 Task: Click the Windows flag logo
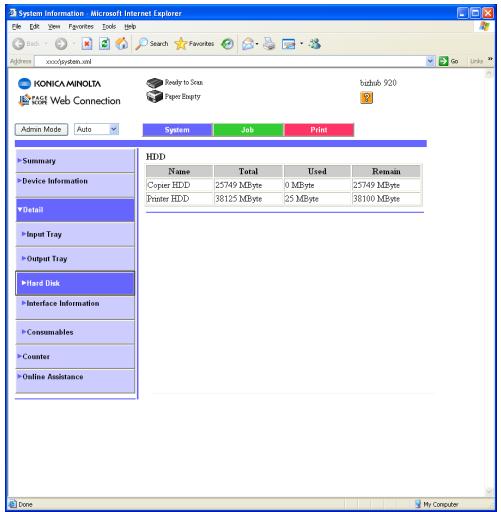click(484, 26)
